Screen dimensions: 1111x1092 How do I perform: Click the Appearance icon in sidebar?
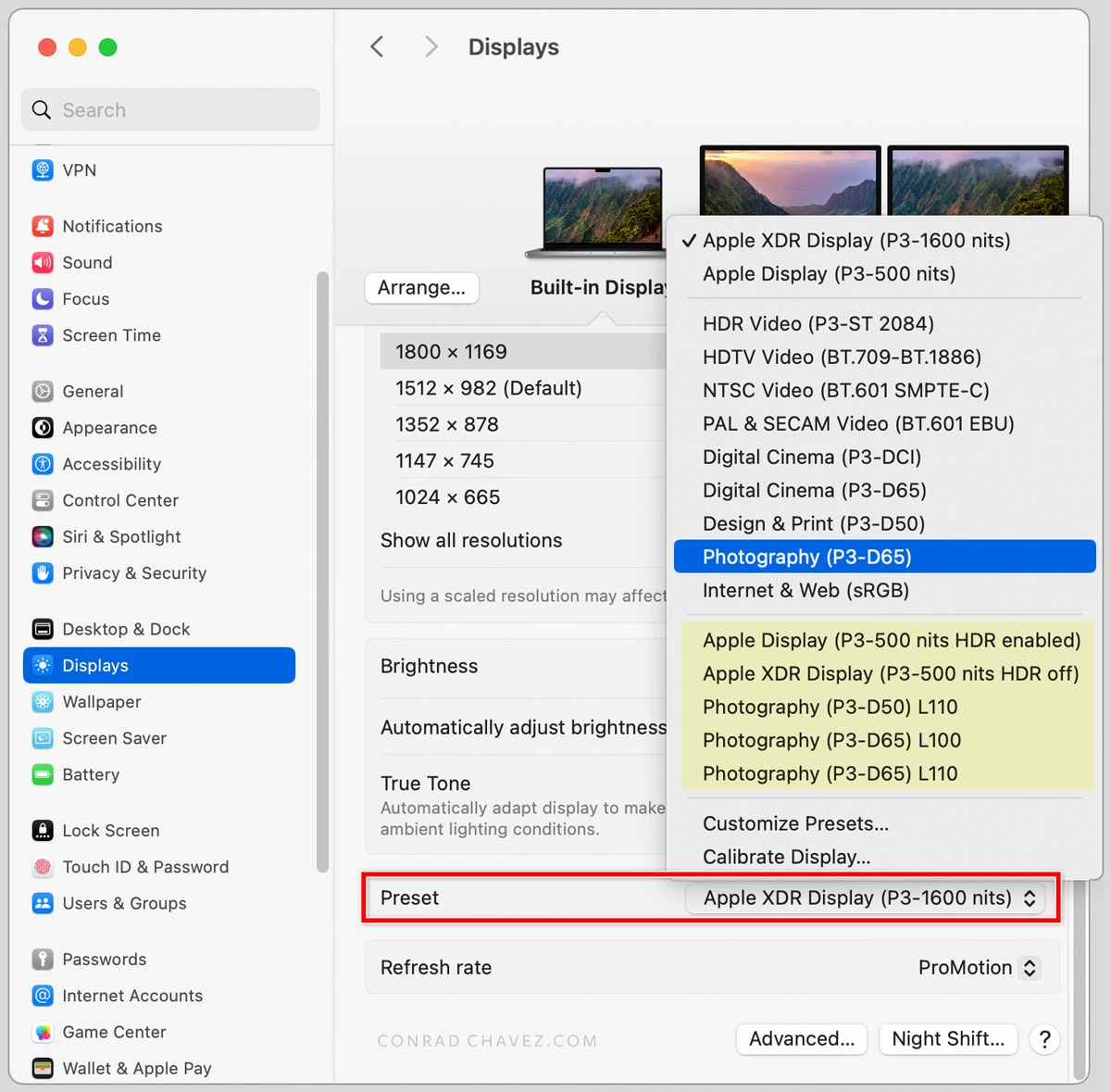coord(43,428)
